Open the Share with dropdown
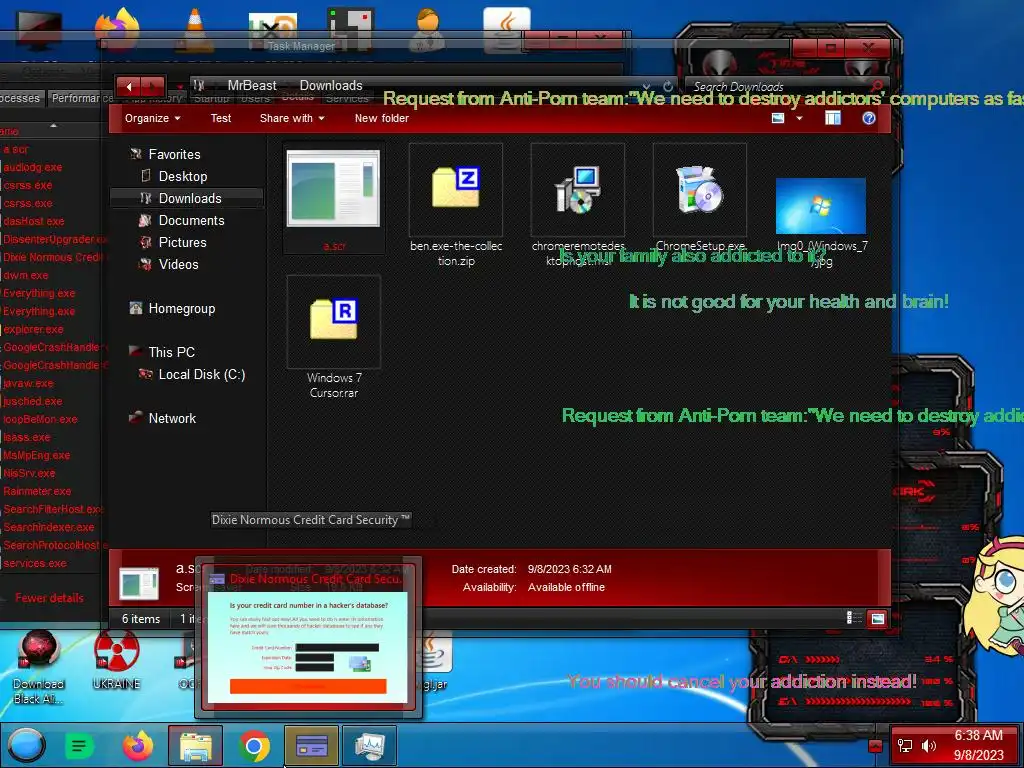 point(292,118)
